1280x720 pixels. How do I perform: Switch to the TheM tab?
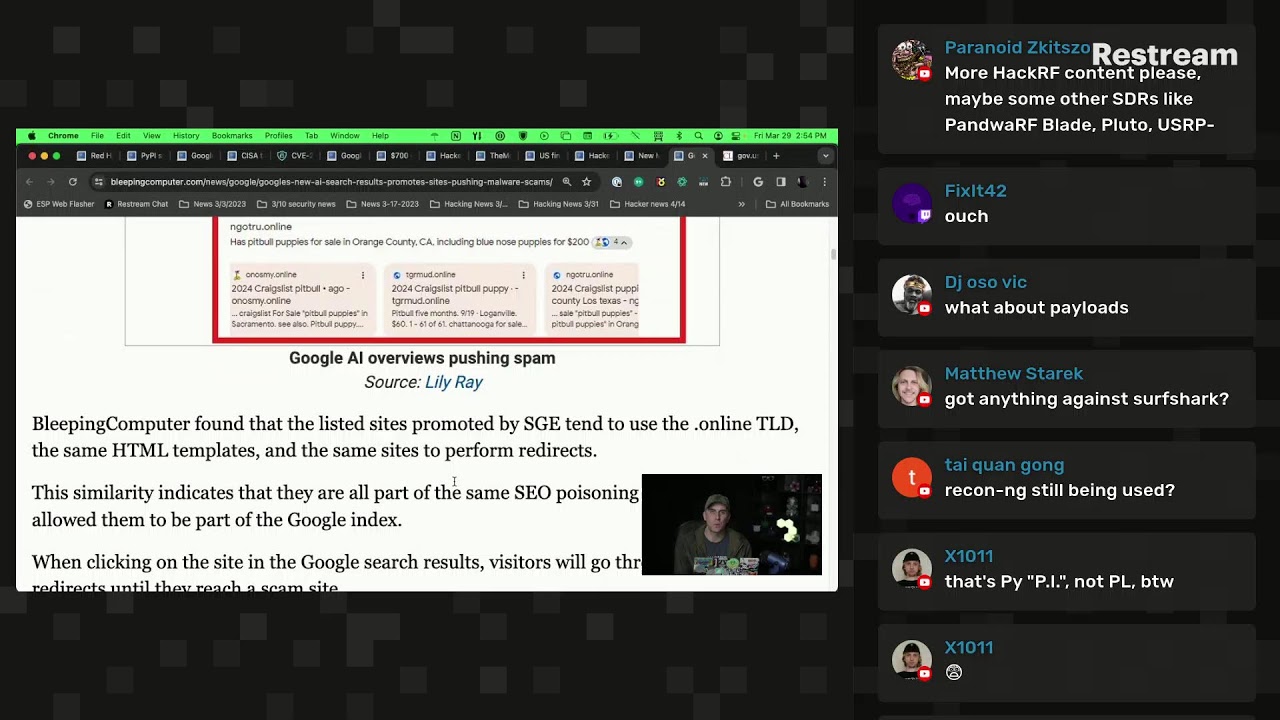point(493,156)
